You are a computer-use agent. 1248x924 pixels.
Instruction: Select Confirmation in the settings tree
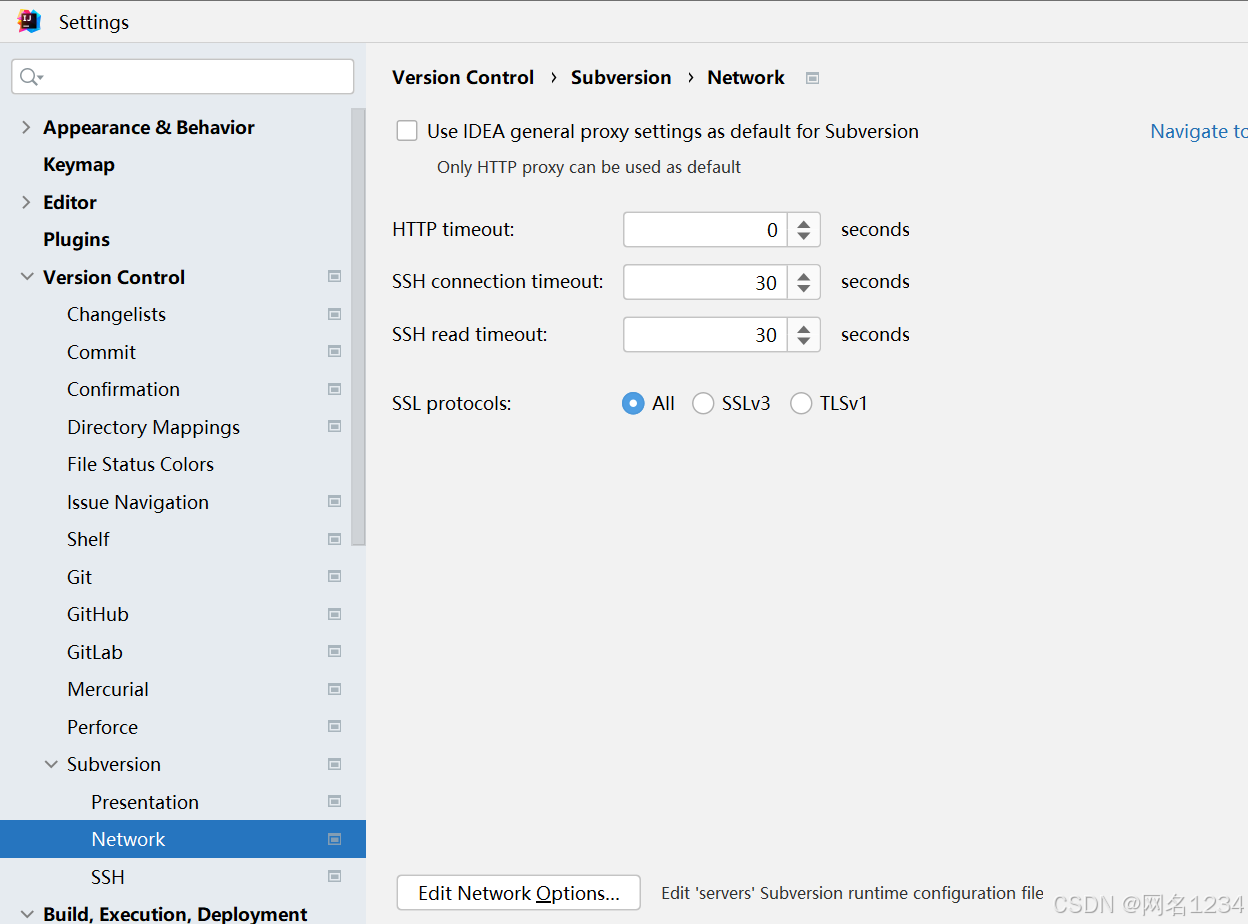tap(123, 389)
